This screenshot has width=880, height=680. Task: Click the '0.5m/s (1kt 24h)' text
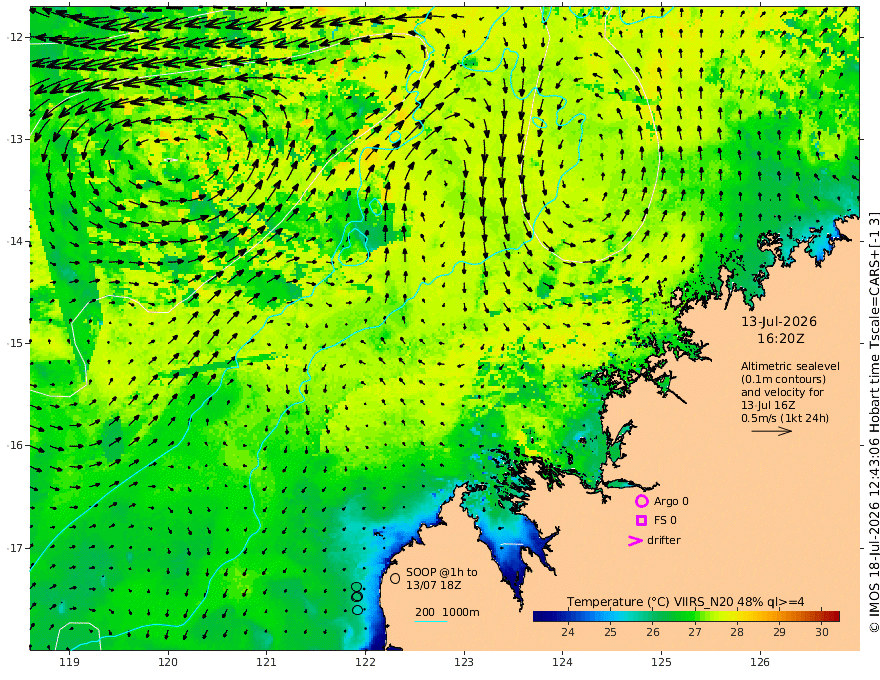pyautogui.click(x=785, y=418)
